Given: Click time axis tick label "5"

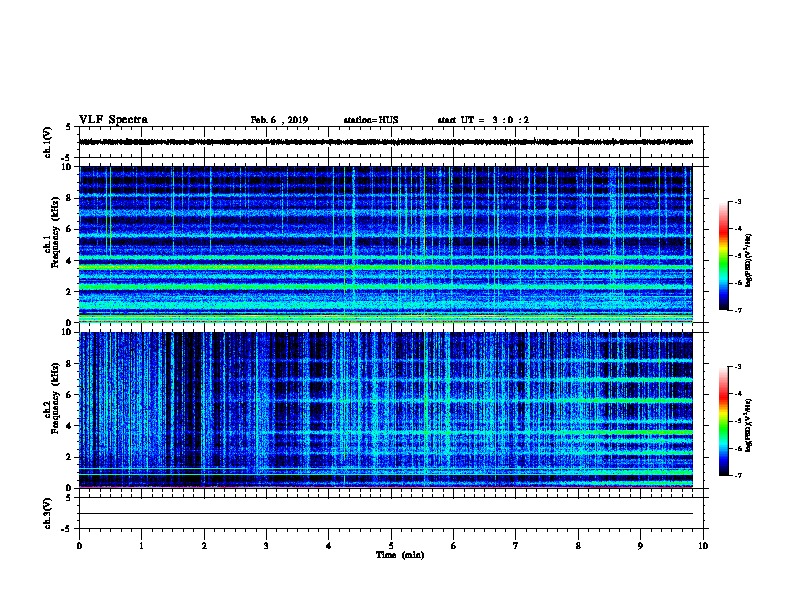Looking at the screenshot, I should (391, 546).
